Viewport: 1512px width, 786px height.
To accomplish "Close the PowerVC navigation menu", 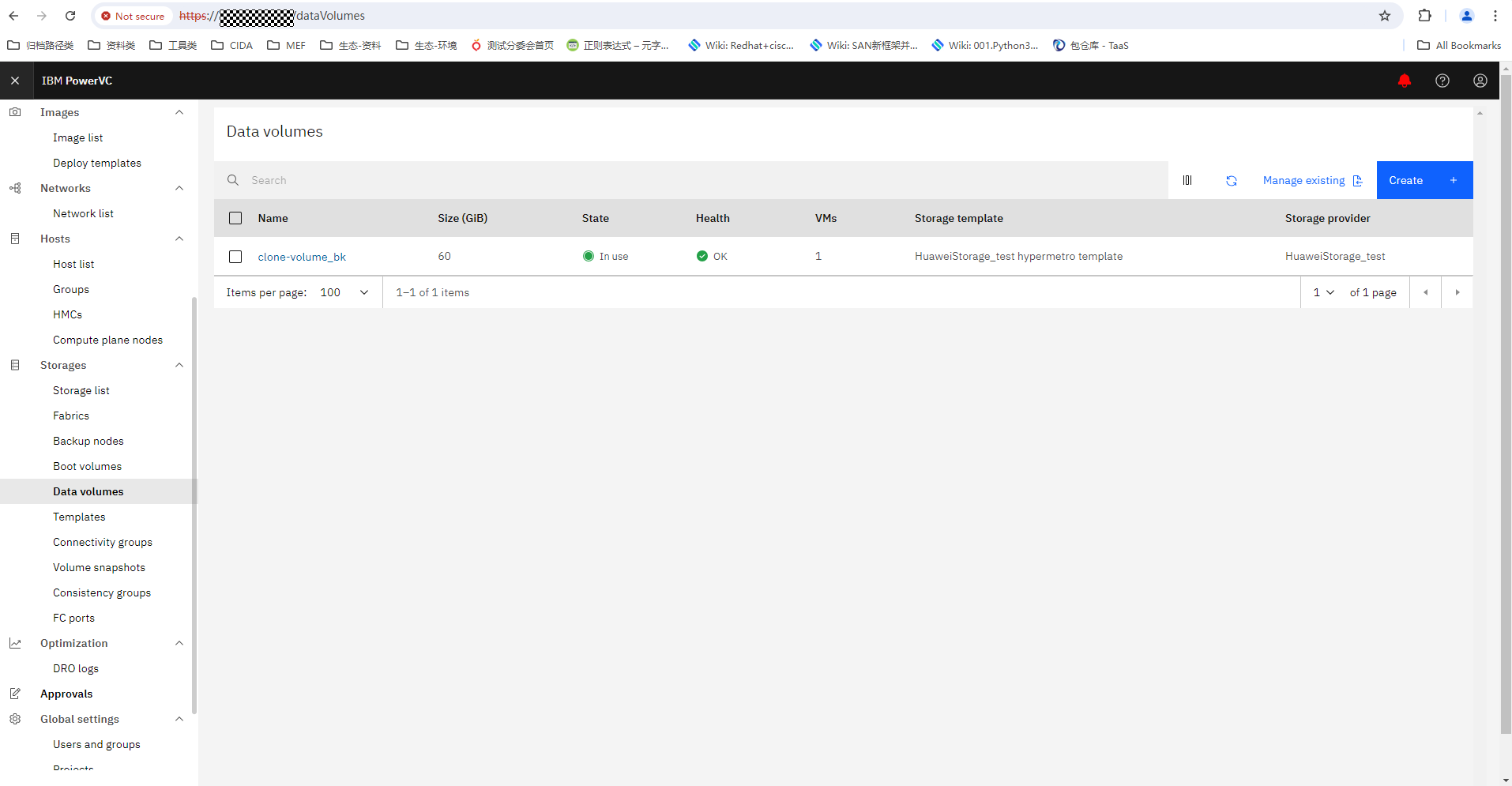I will [15, 81].
